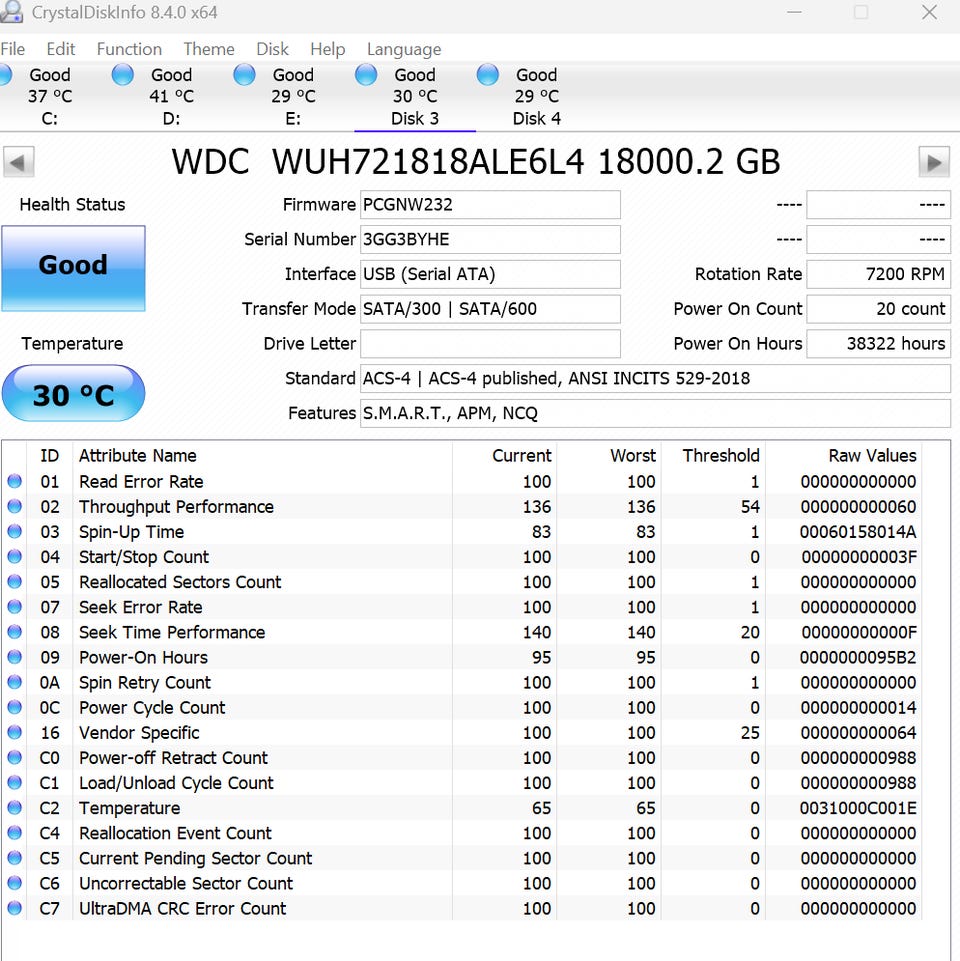Image resolution: width=960 pixels, height=961 pixels.
Task: Select the D: drive tab
Action: (172, 96)
